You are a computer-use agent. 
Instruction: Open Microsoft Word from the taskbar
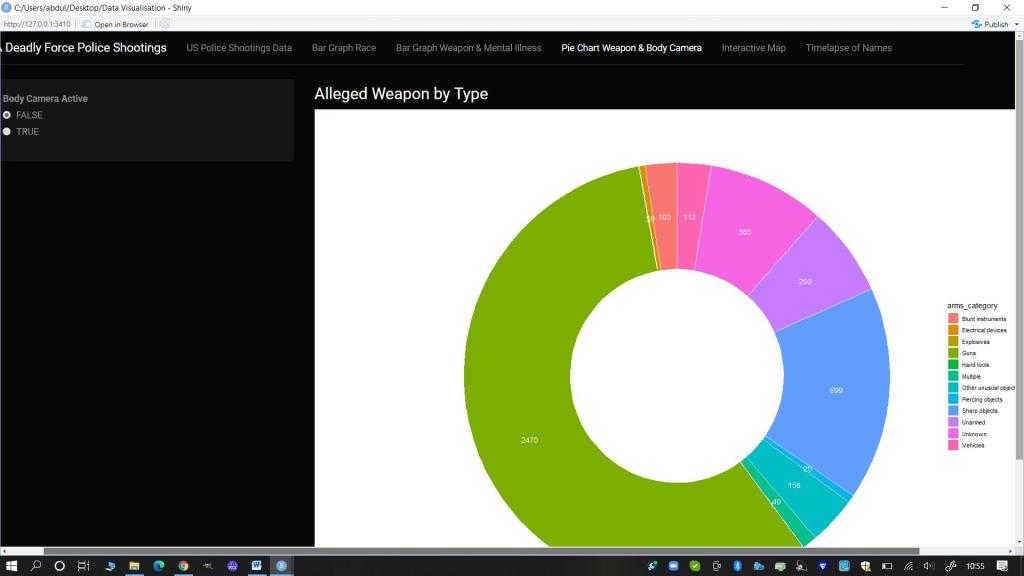pyautogui.click(x=257, y=566)
